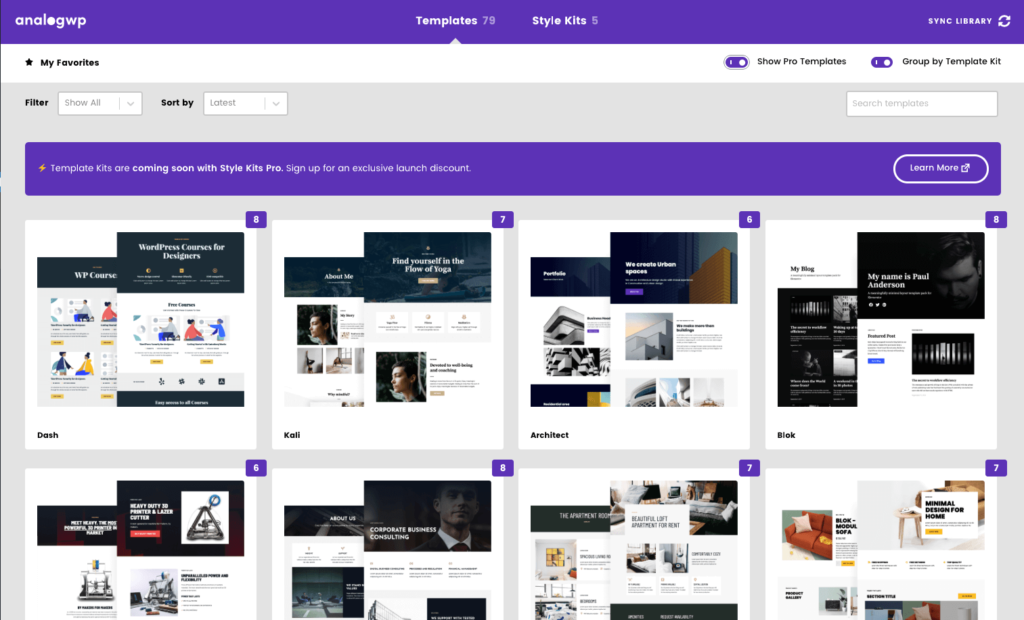Switch to the Style Kits tab
1024x620 pixels.
(565, 21)
